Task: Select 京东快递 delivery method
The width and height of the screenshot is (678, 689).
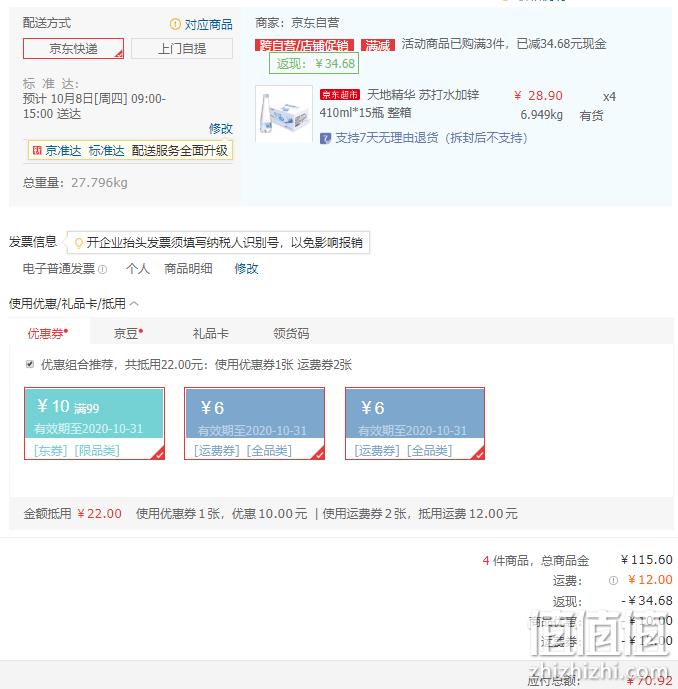Action: (x=73, y=48)
